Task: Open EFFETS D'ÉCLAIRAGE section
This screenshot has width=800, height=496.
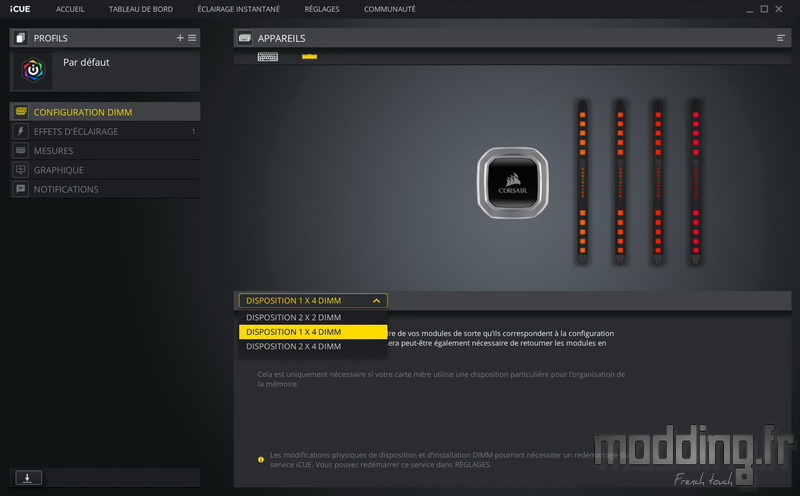Action: coord(105,131)
